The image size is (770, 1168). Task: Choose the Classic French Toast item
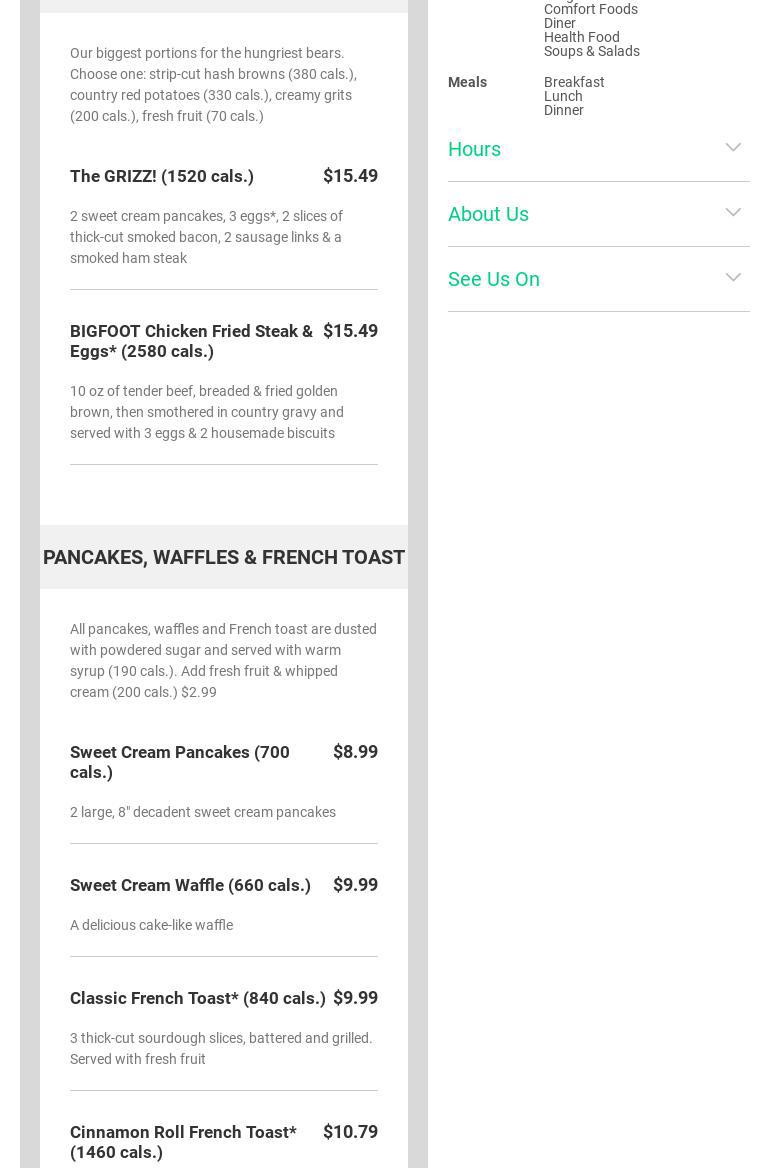click(x=198, y=998)
